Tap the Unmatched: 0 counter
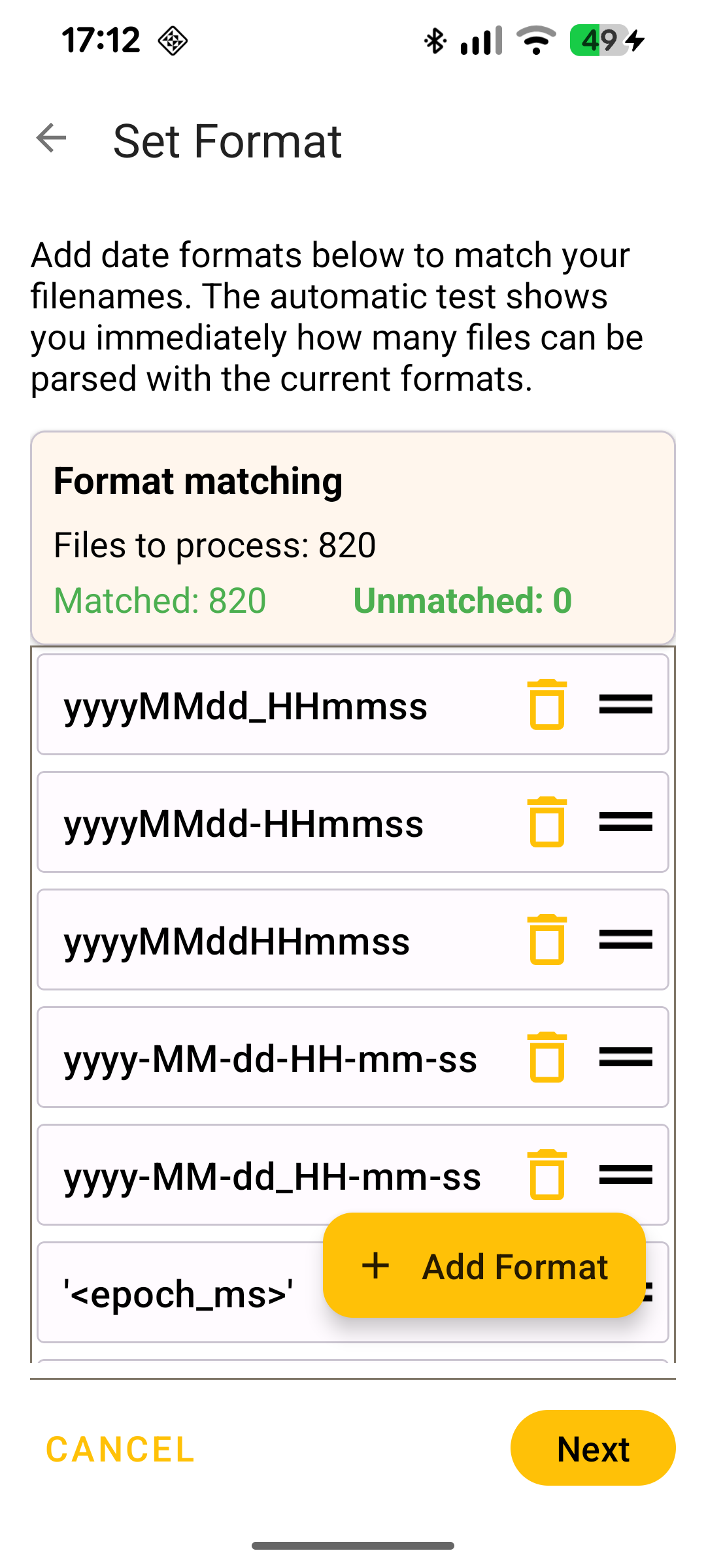 click(x=462, y=600)
